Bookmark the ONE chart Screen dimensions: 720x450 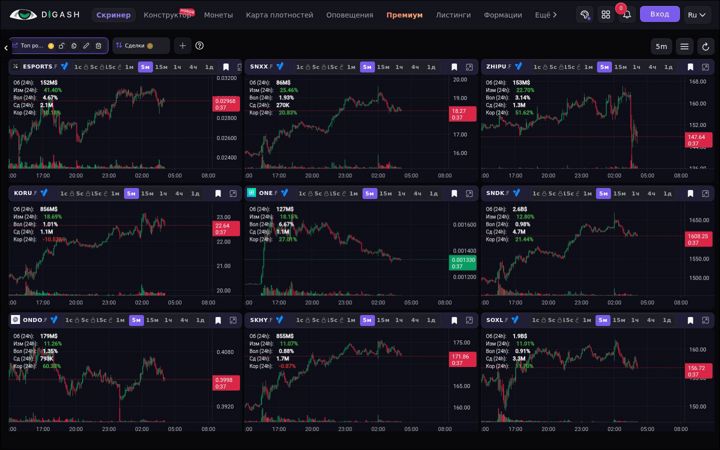pyautogui.click(x=454, y=194)
